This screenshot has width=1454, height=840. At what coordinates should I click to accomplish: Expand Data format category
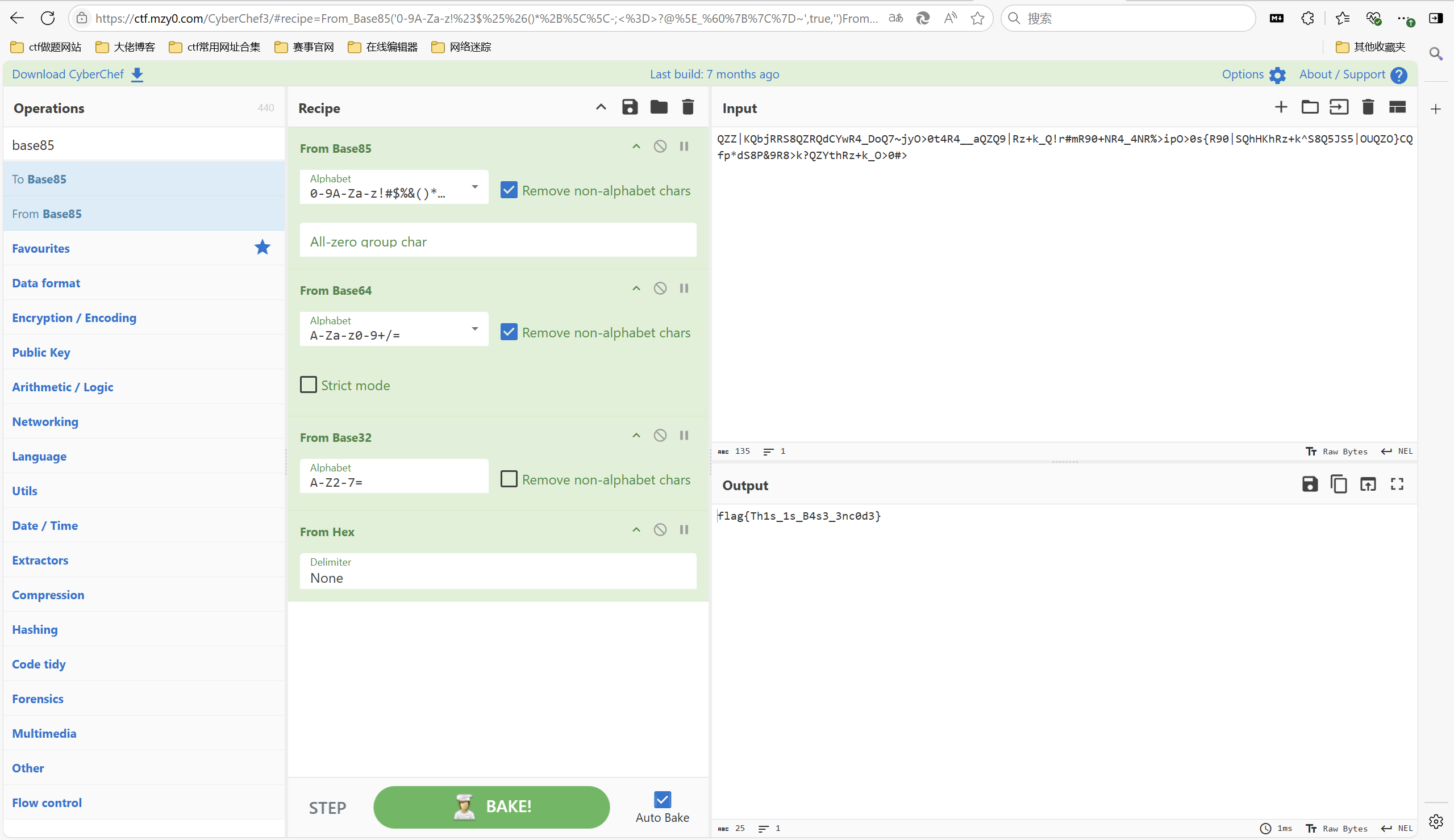pos(144,283)
